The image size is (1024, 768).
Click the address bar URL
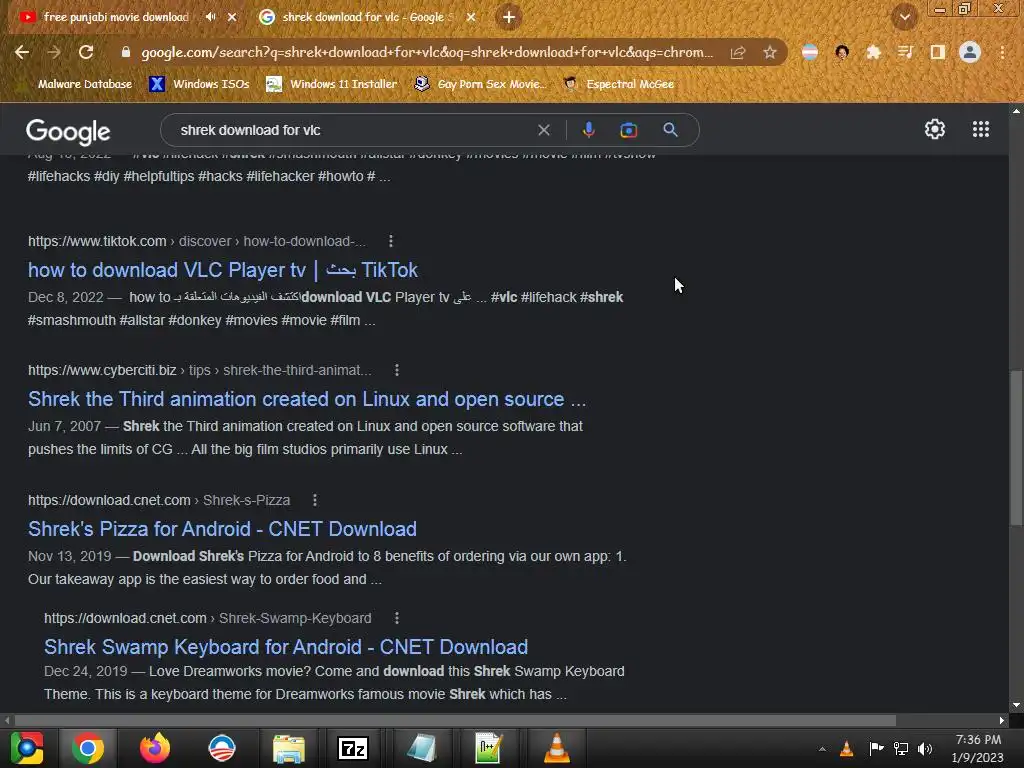(x=426, y=52)
